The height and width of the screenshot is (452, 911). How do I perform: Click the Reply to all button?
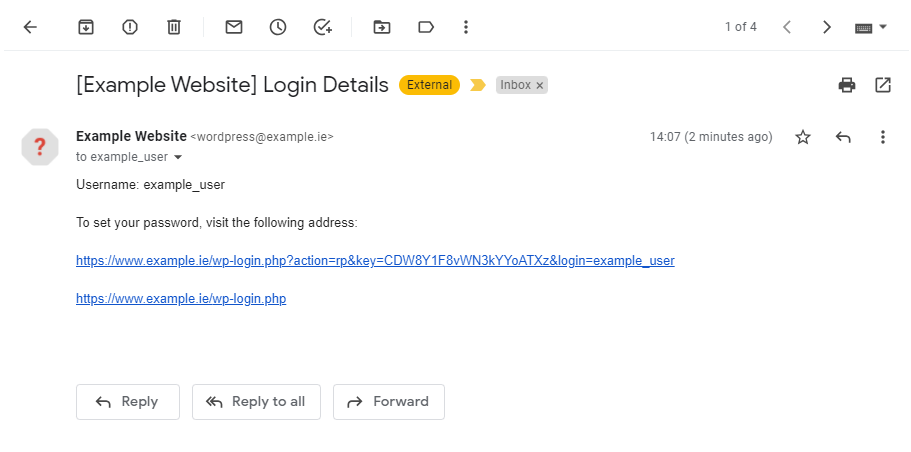(256, 402)
